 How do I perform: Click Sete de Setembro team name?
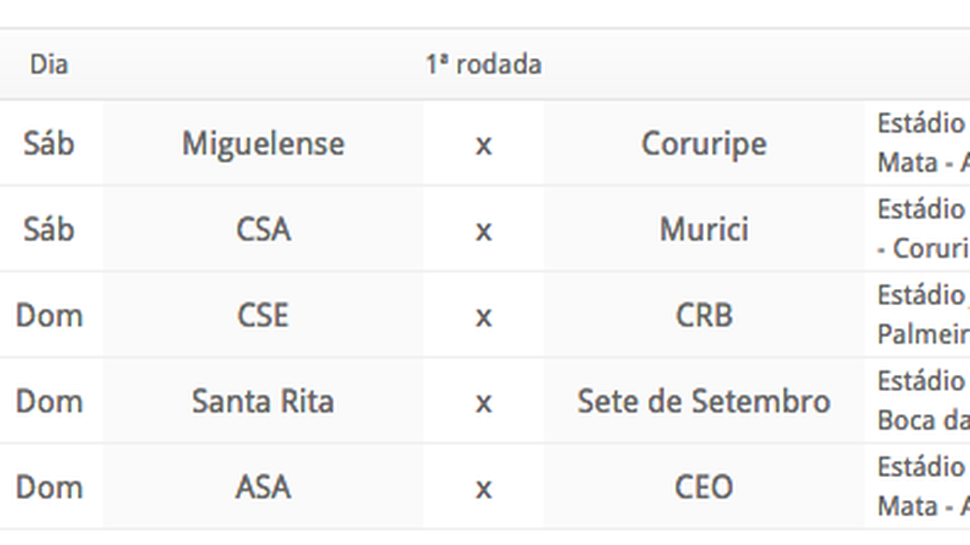(x=704, y=401)
